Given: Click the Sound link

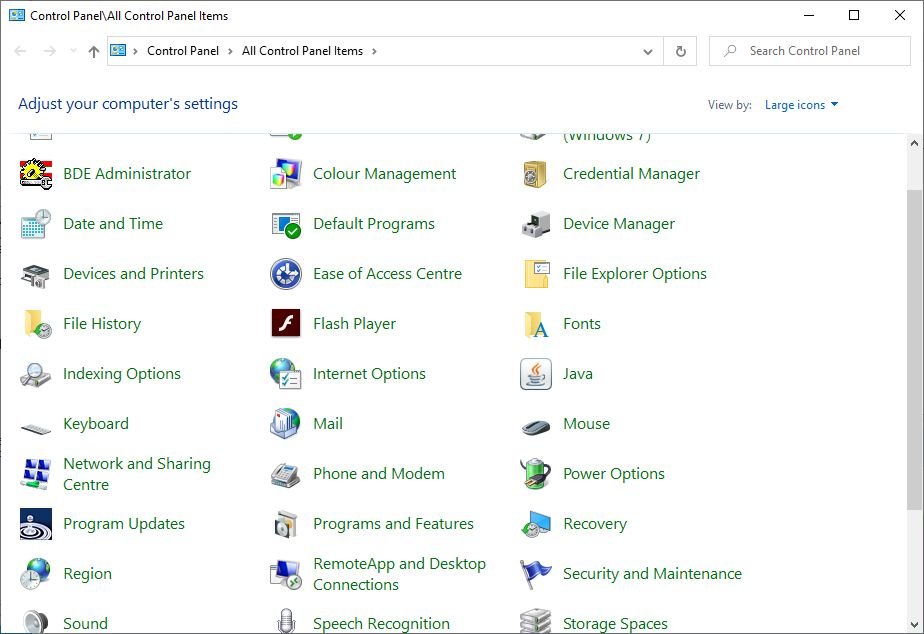Looking at the screenshot, I should tap(85, 623).
